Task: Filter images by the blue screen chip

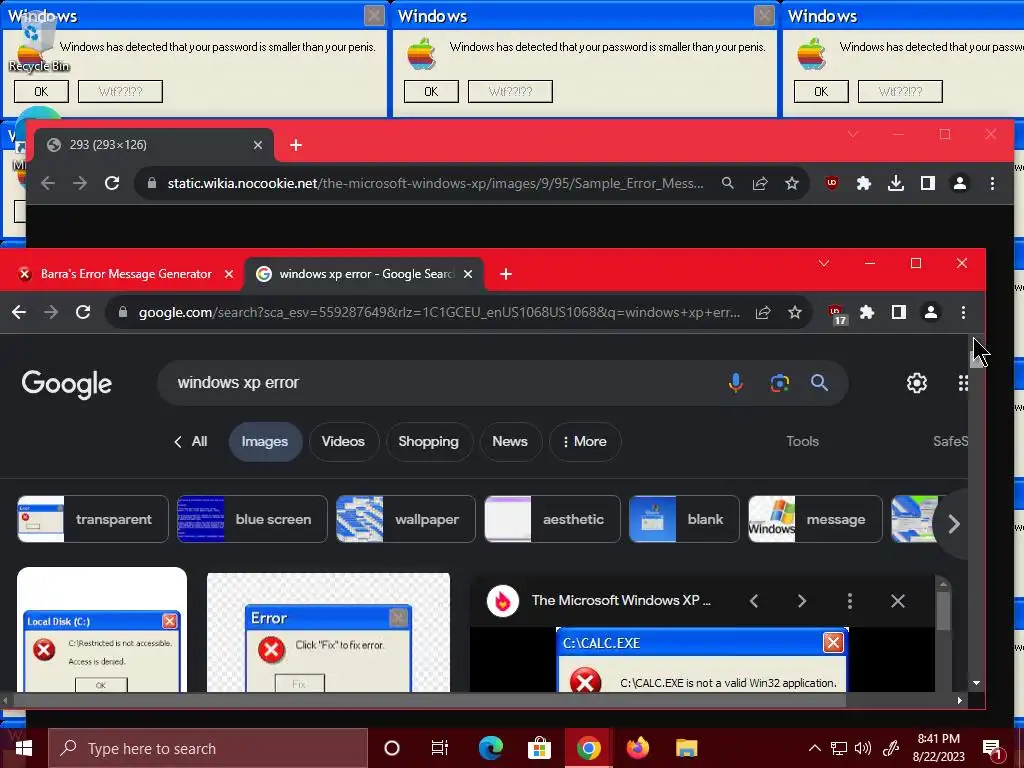Action: [x=252, y=519]
